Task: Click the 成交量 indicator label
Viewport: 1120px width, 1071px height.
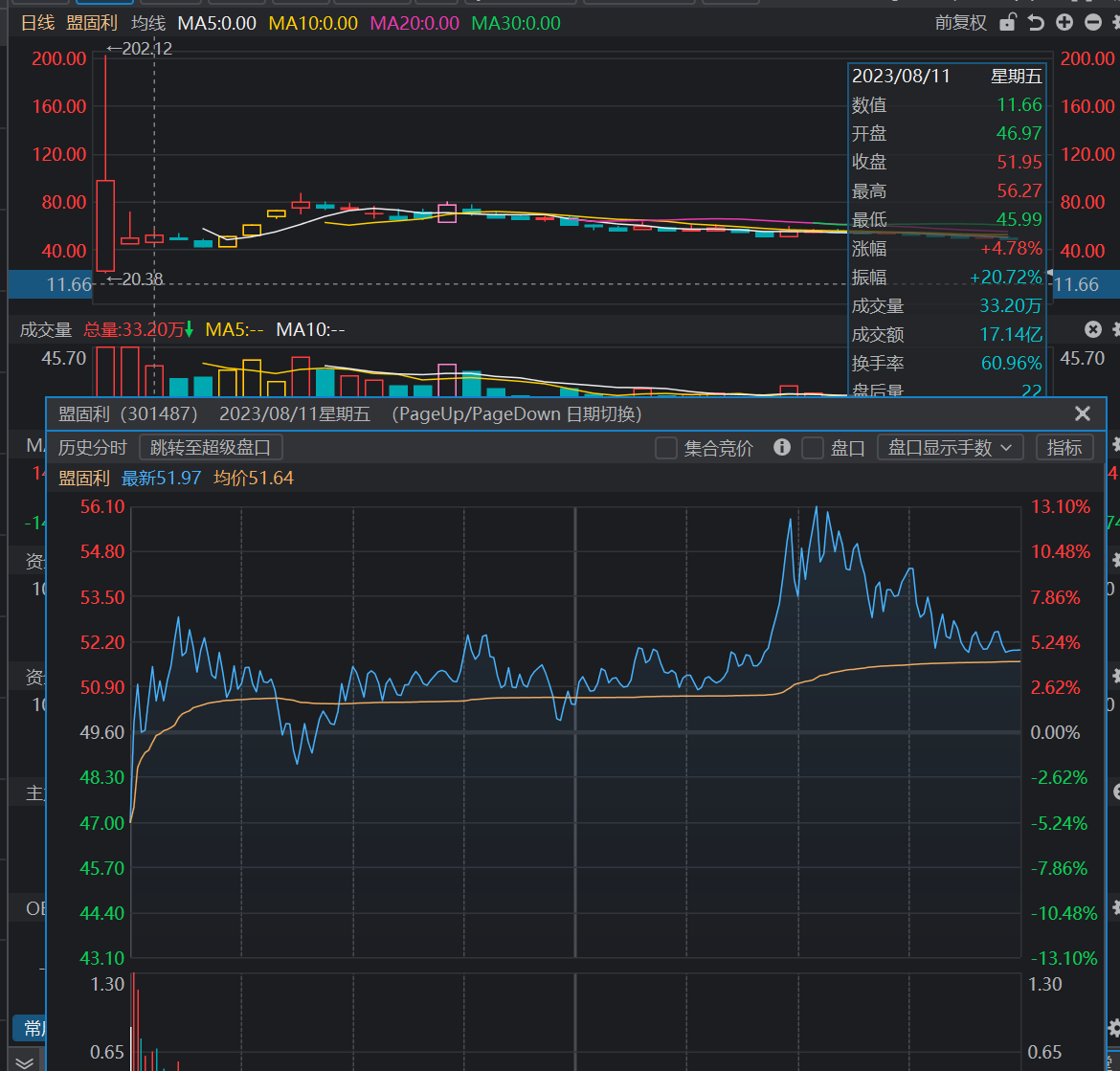Action: [46, 330]
